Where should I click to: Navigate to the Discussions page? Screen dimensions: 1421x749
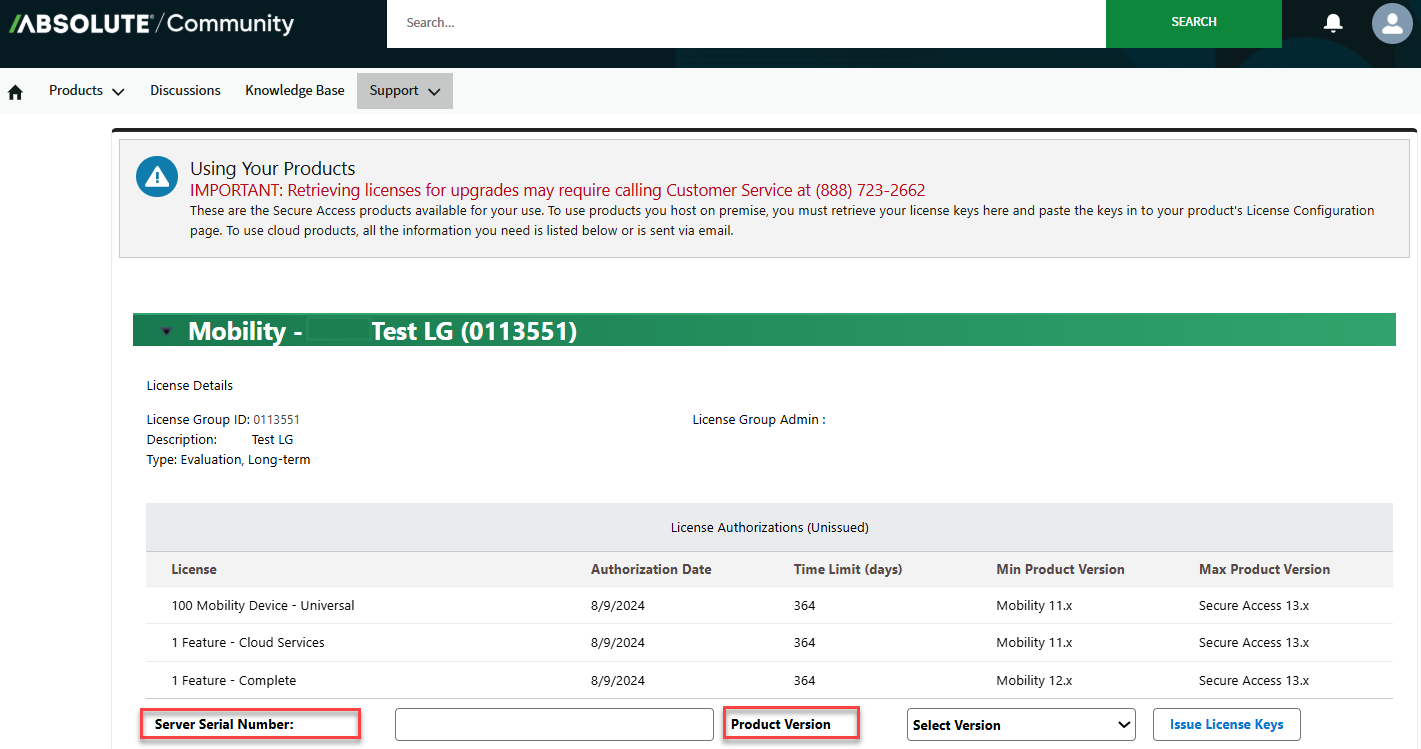point(185,90)
